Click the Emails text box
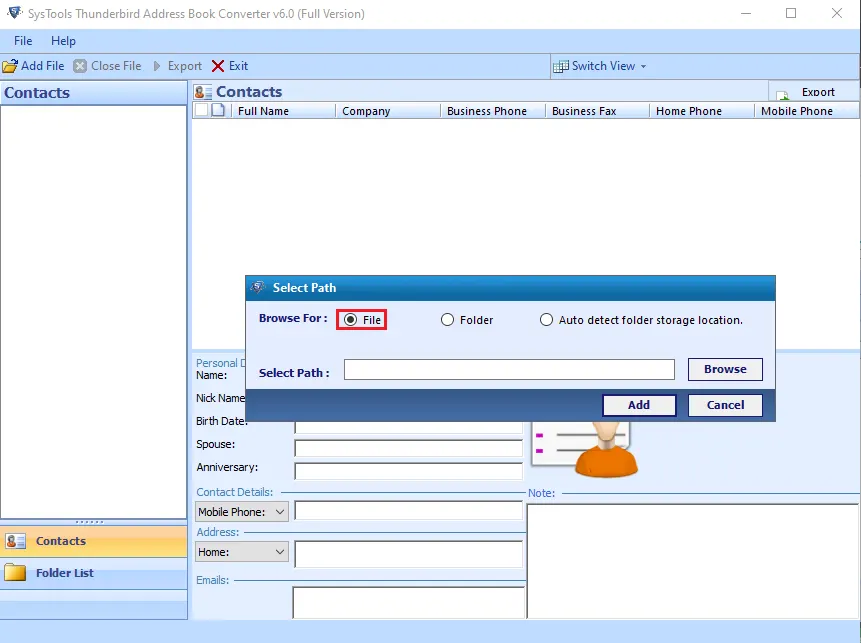The image size is (861, 643). pos(408,602)
